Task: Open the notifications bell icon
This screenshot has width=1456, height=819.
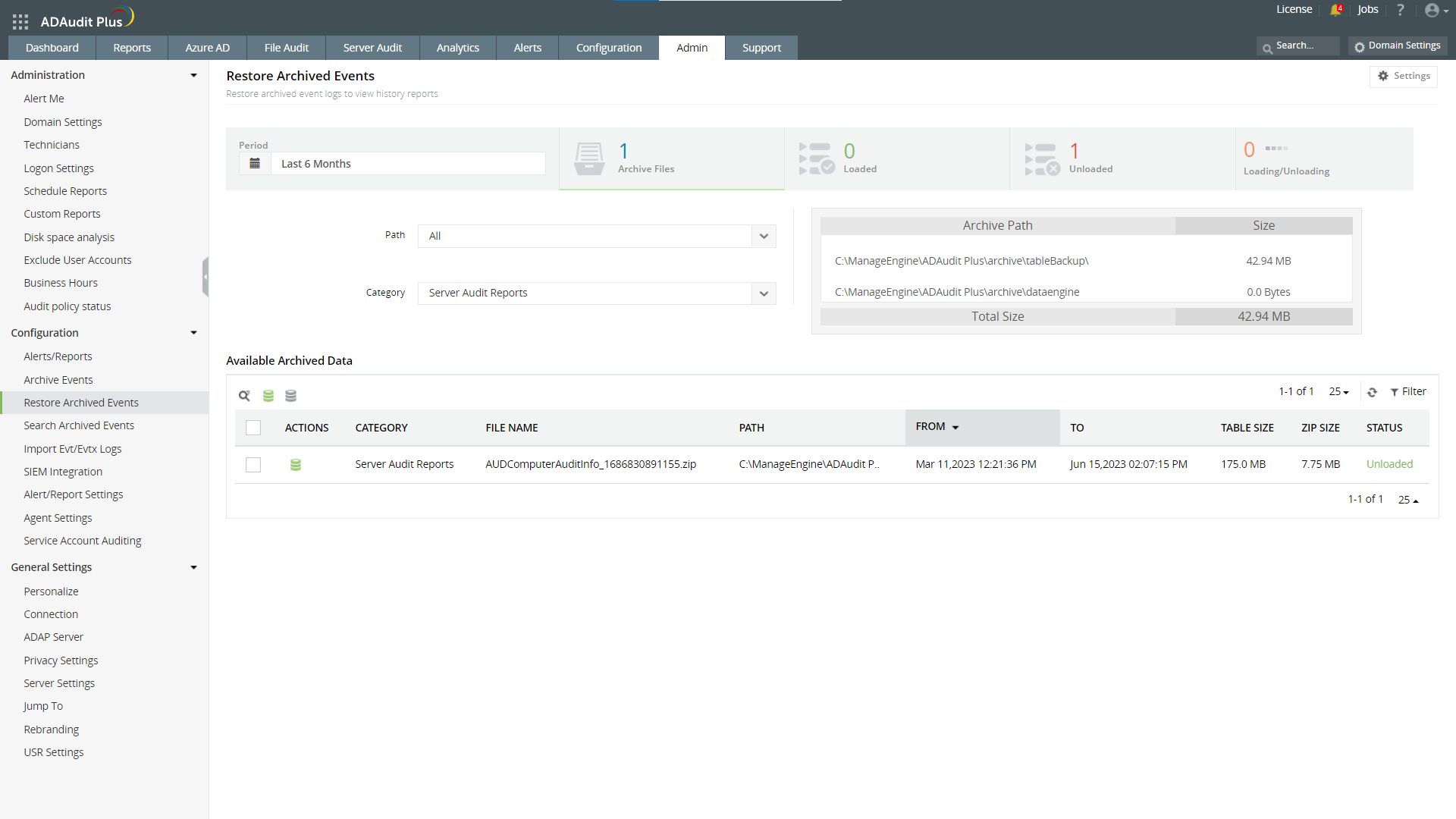Action: [x=1335, y=10]
